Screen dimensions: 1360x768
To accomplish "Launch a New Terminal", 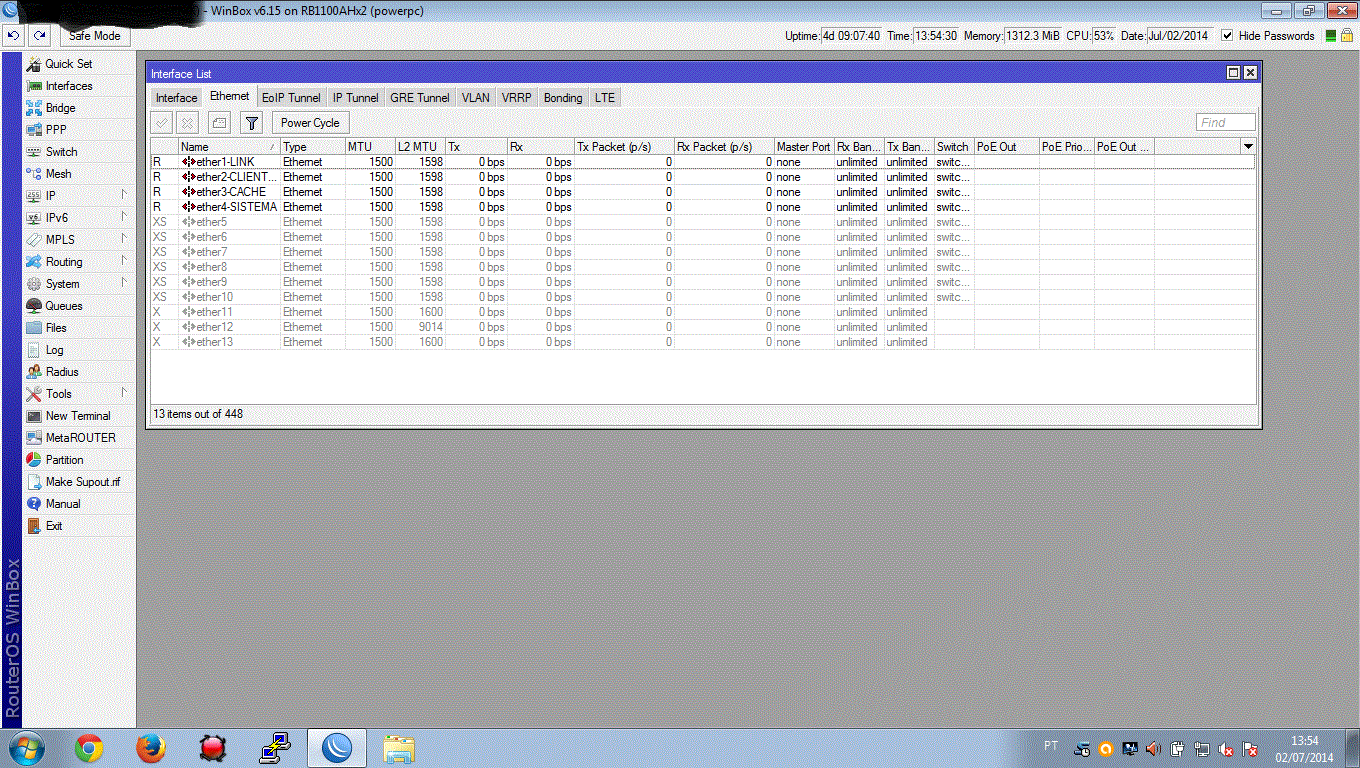I will pos(79,416).
